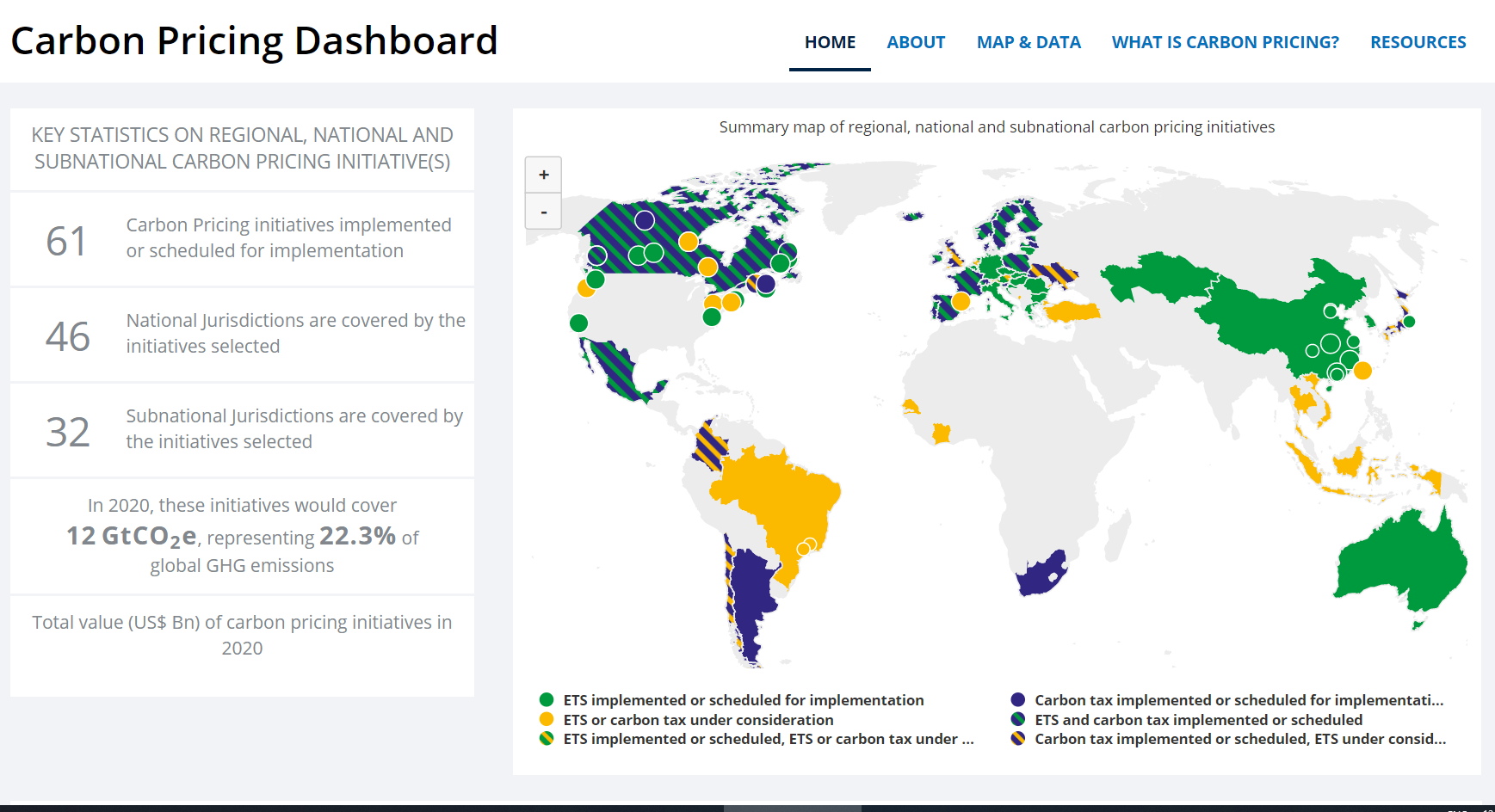
Task: Click green Tokyo marker near Japan
Action: coord(1409,322)
